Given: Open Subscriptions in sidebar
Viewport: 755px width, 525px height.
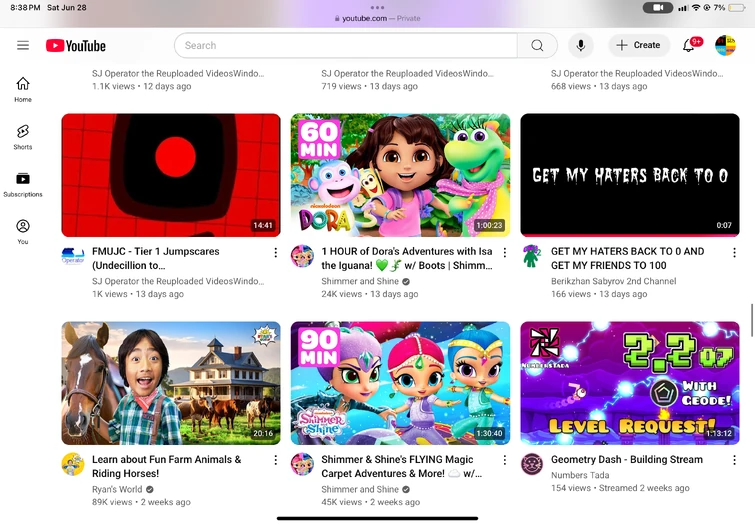Looking at the screenshot, I should click(23, 185).
